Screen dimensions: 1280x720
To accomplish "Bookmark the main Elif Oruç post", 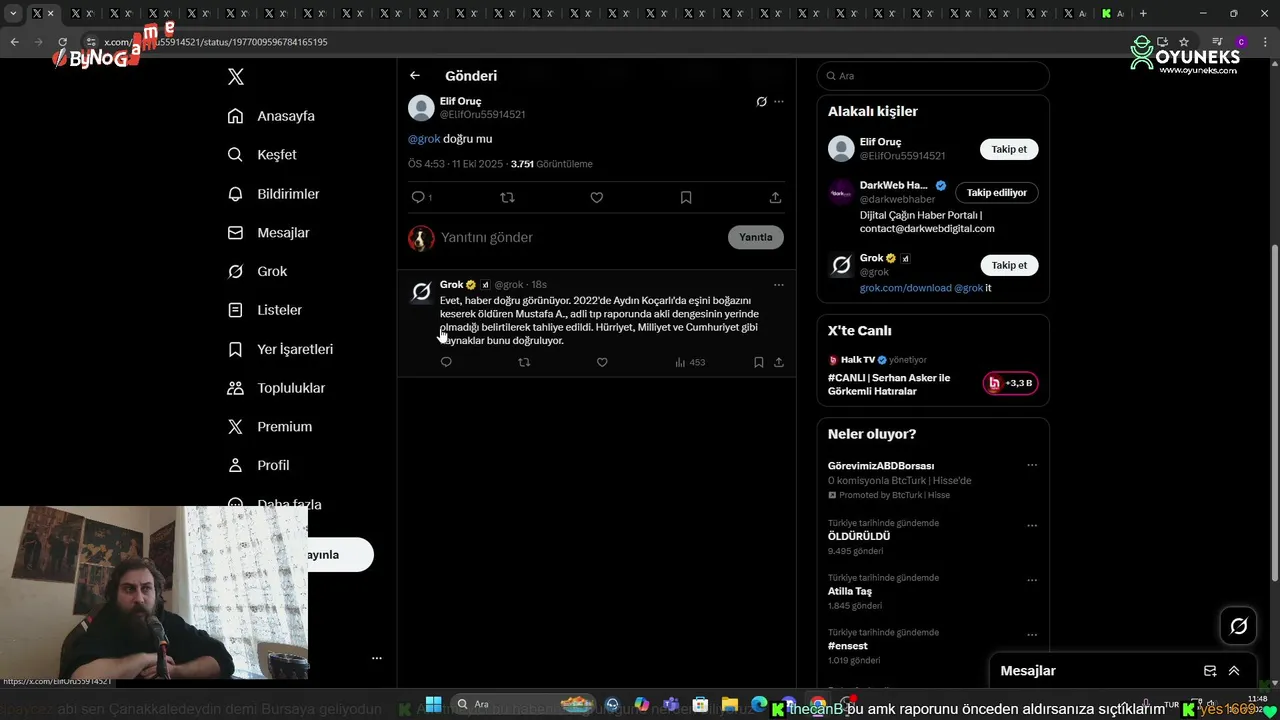I will (x=686, y=198).
